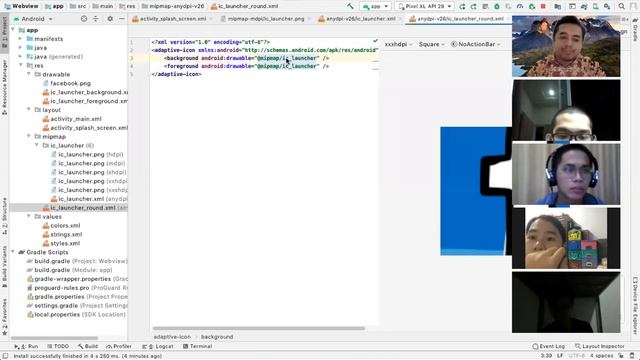Select strings.xml in values
Image resolution: width=640 pixels, height=360 pixels.
click(x=62, y=234)
